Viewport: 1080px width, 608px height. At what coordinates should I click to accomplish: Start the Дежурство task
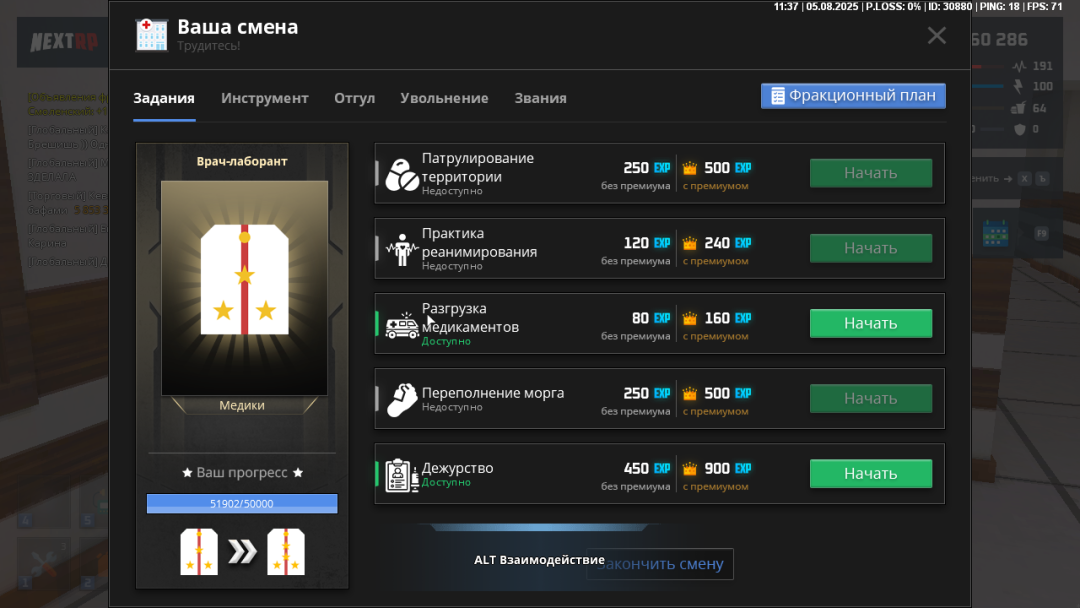(x=871, y=473)
